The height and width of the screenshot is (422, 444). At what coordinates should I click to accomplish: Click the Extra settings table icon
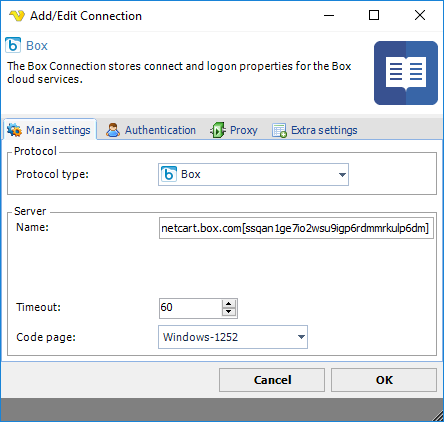(x=279, y=130)
